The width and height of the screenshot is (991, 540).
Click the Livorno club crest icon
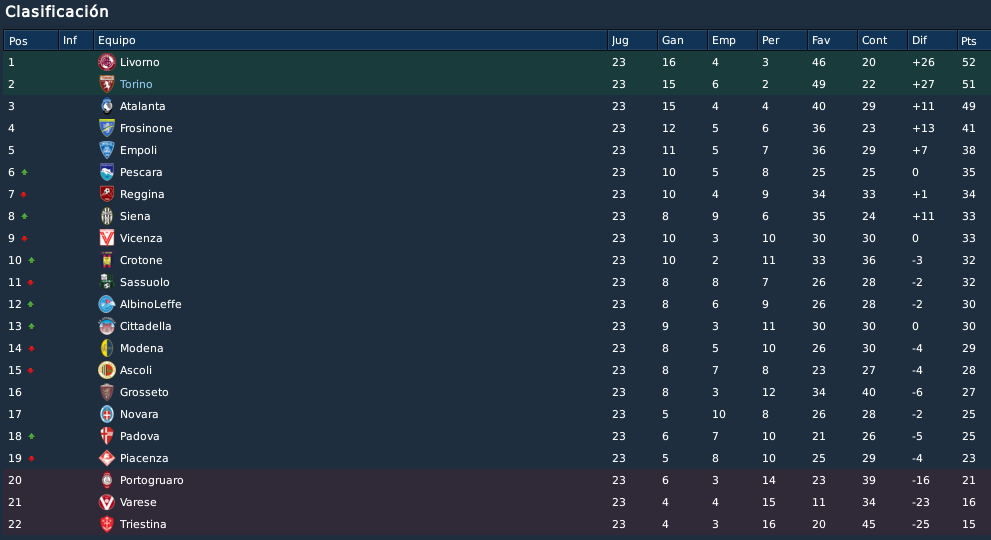click(107, 62)
